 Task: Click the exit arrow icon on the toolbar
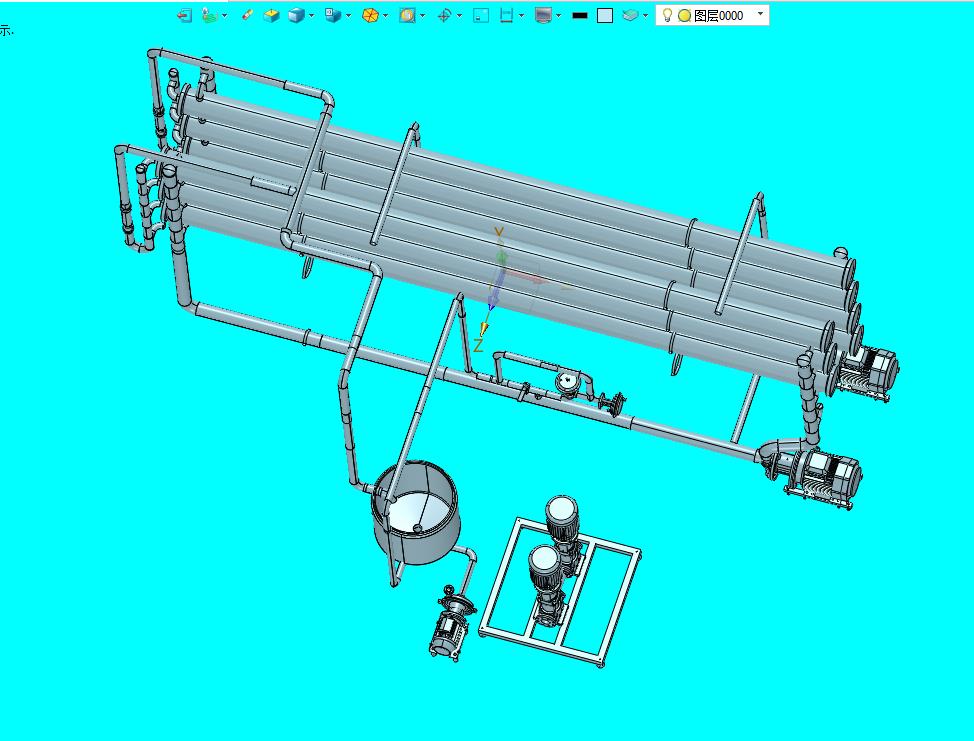[x=184, y=16]
